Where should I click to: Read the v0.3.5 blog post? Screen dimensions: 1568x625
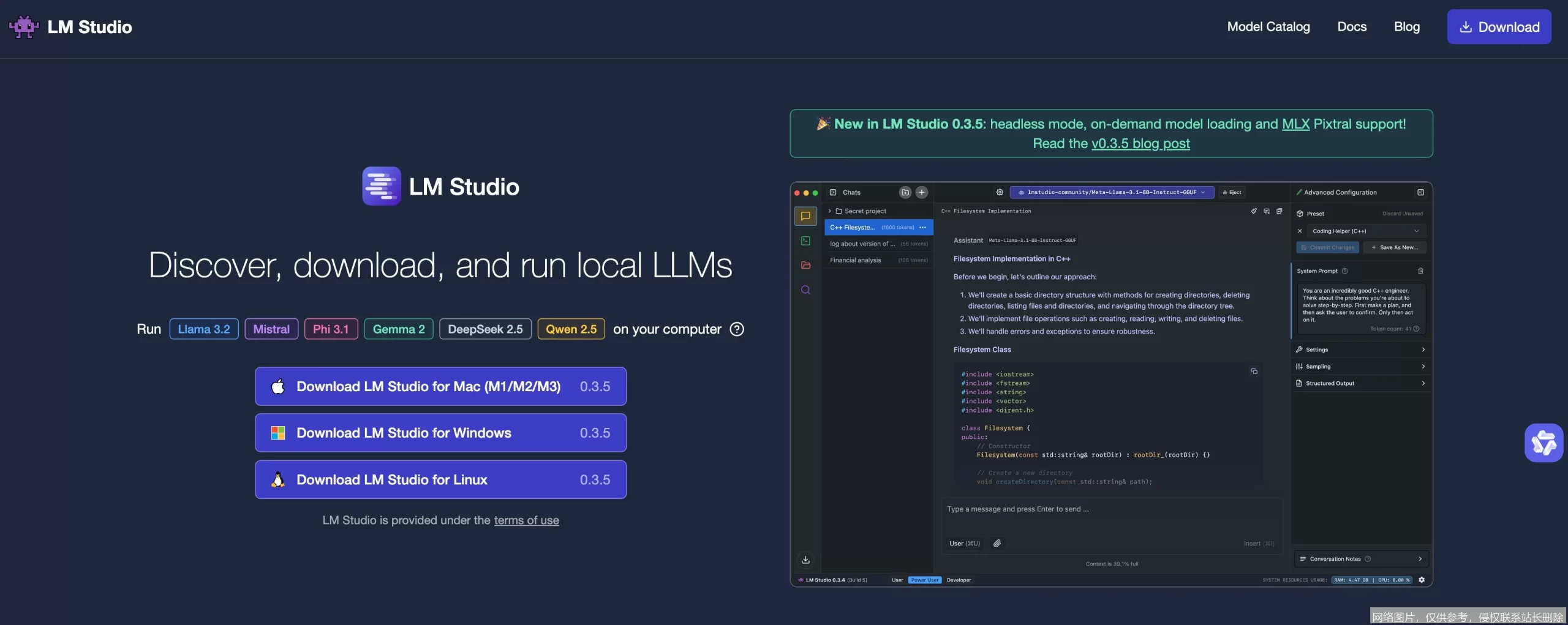click(1140, 143)
